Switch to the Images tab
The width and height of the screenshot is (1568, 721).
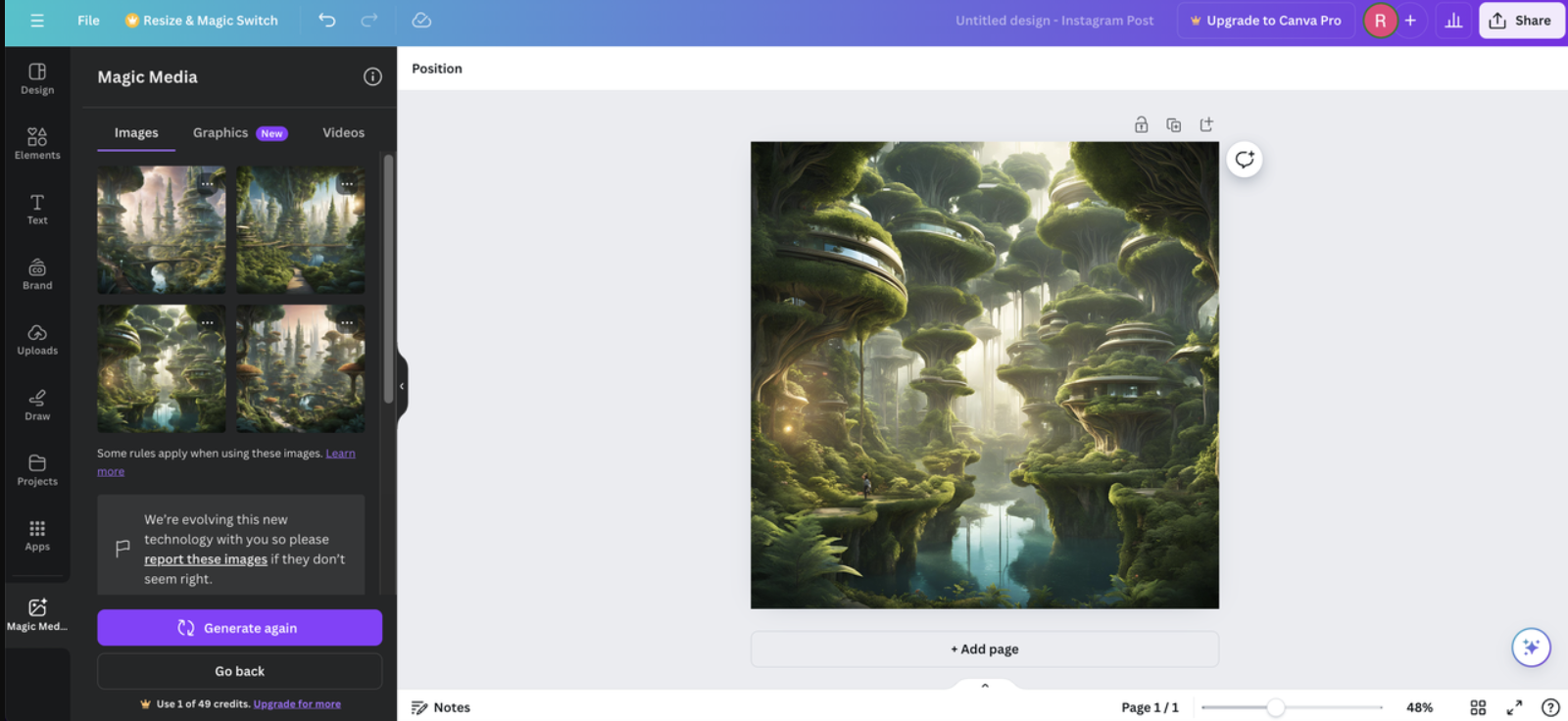pyautogui.click(x=136, y=132)
